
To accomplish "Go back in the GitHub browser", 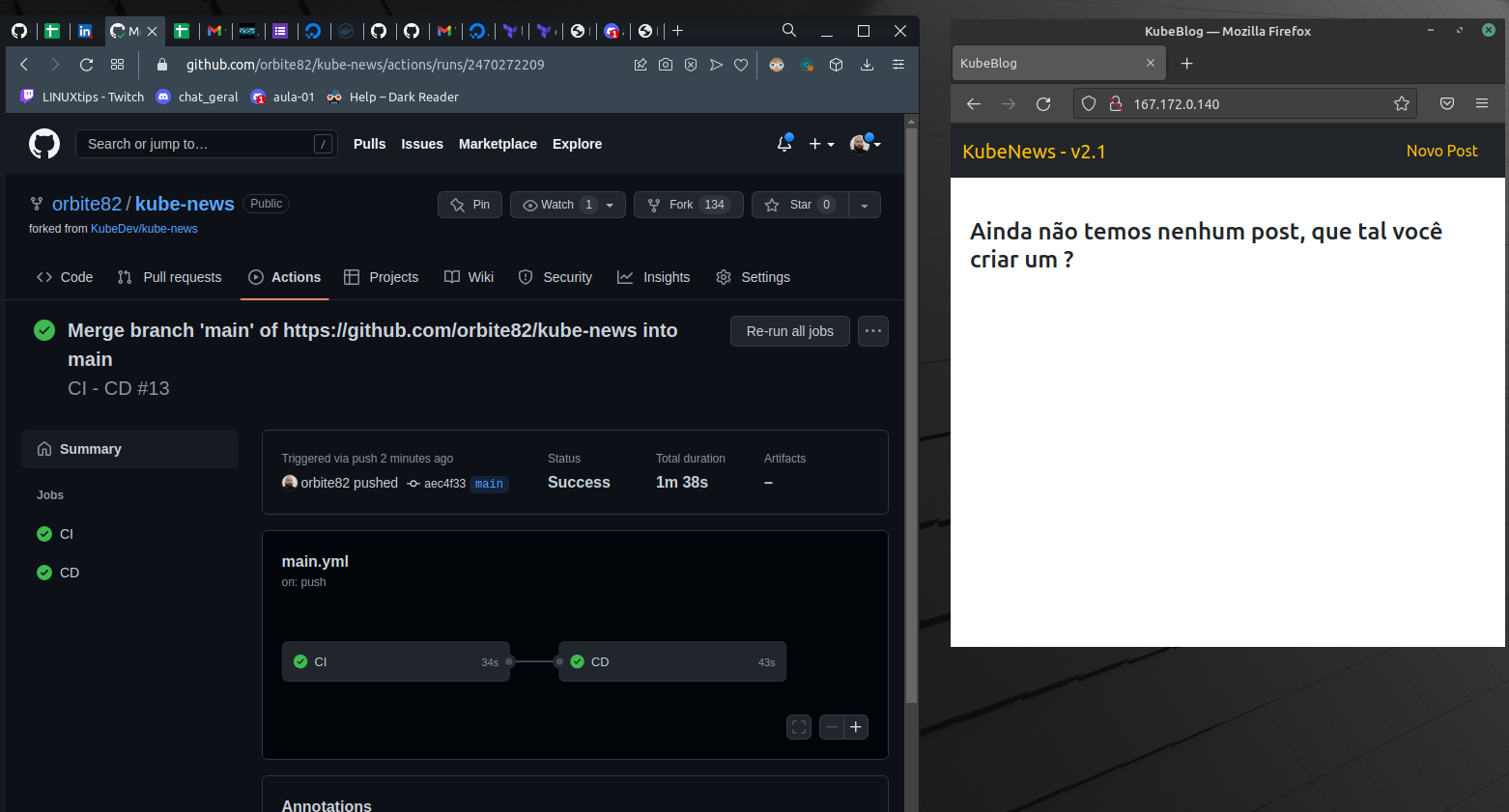I will [25, 65].
